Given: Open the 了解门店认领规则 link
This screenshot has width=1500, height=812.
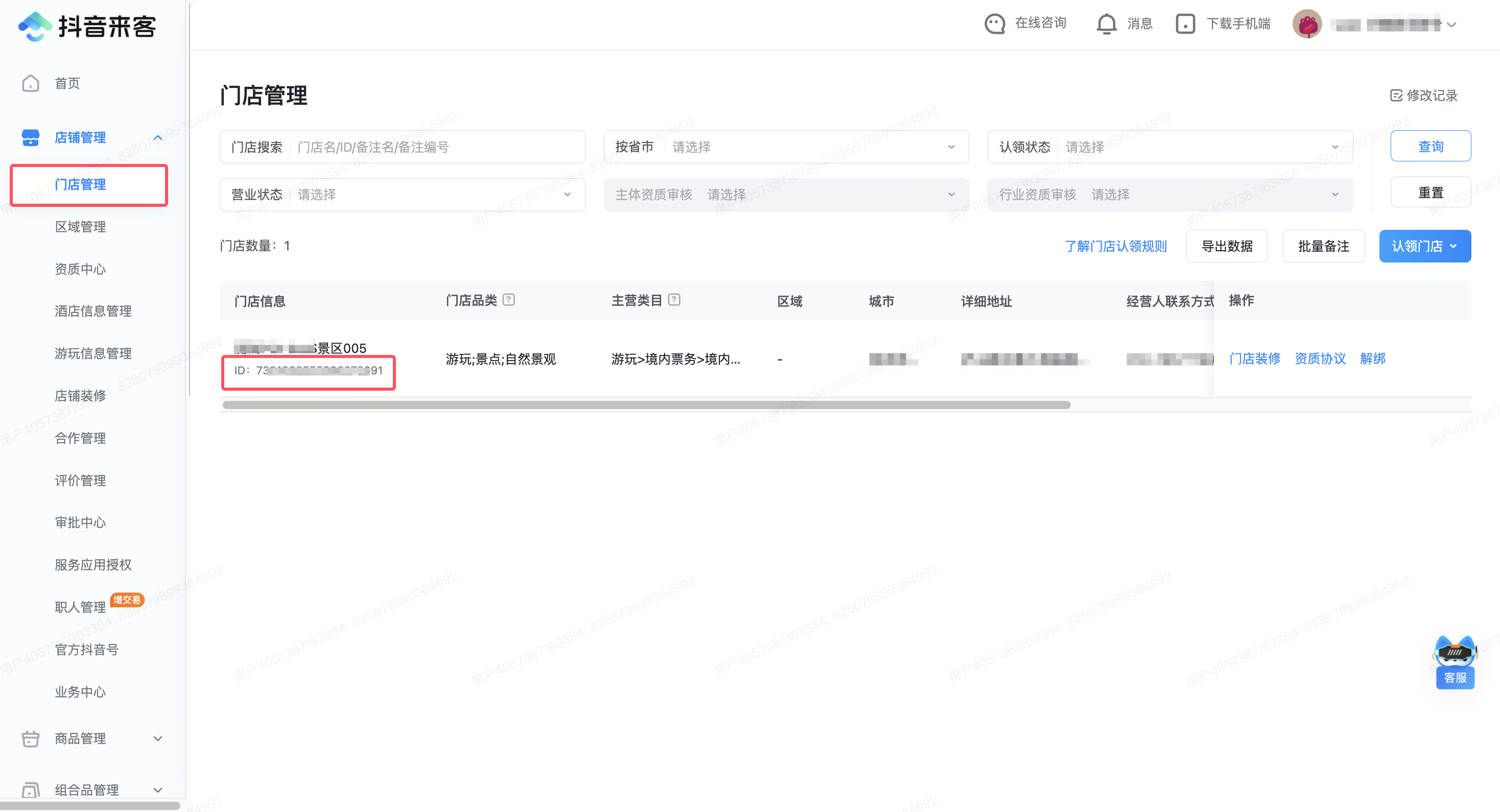Looking at the screenshot, I should coord(1115,246).
